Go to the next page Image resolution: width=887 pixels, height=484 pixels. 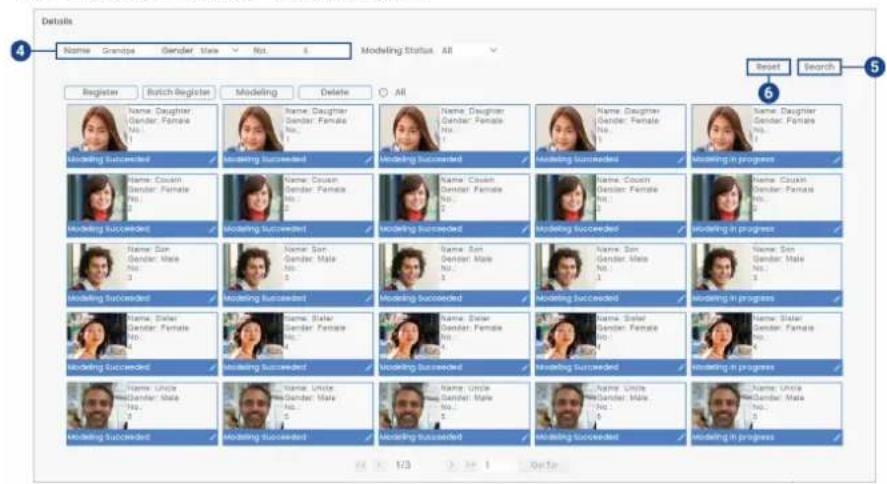pyautogui.click(x=451, y=465)
